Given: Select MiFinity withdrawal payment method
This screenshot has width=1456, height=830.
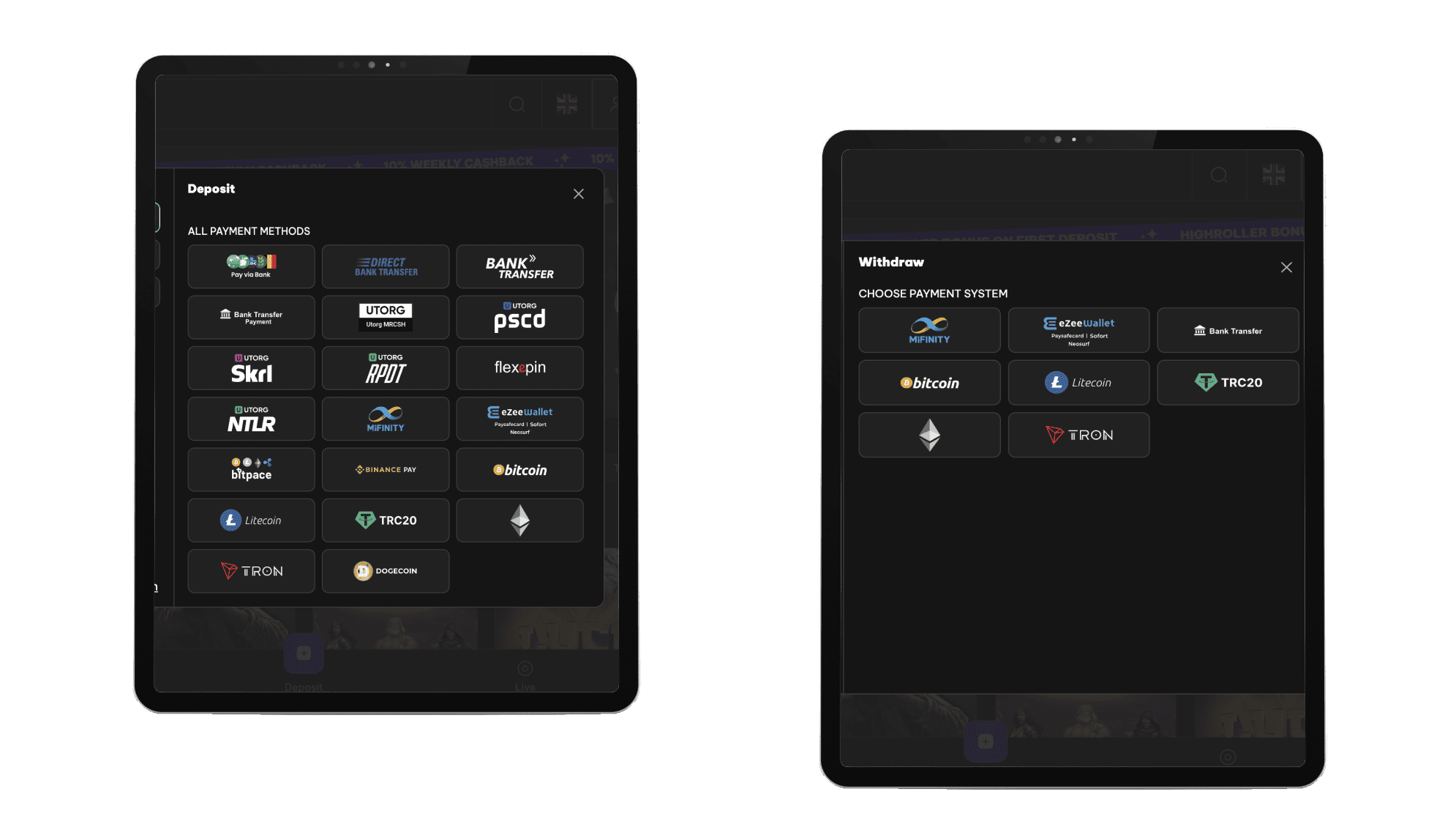Looking at the screenshot, I should click(x=928, y=331).
